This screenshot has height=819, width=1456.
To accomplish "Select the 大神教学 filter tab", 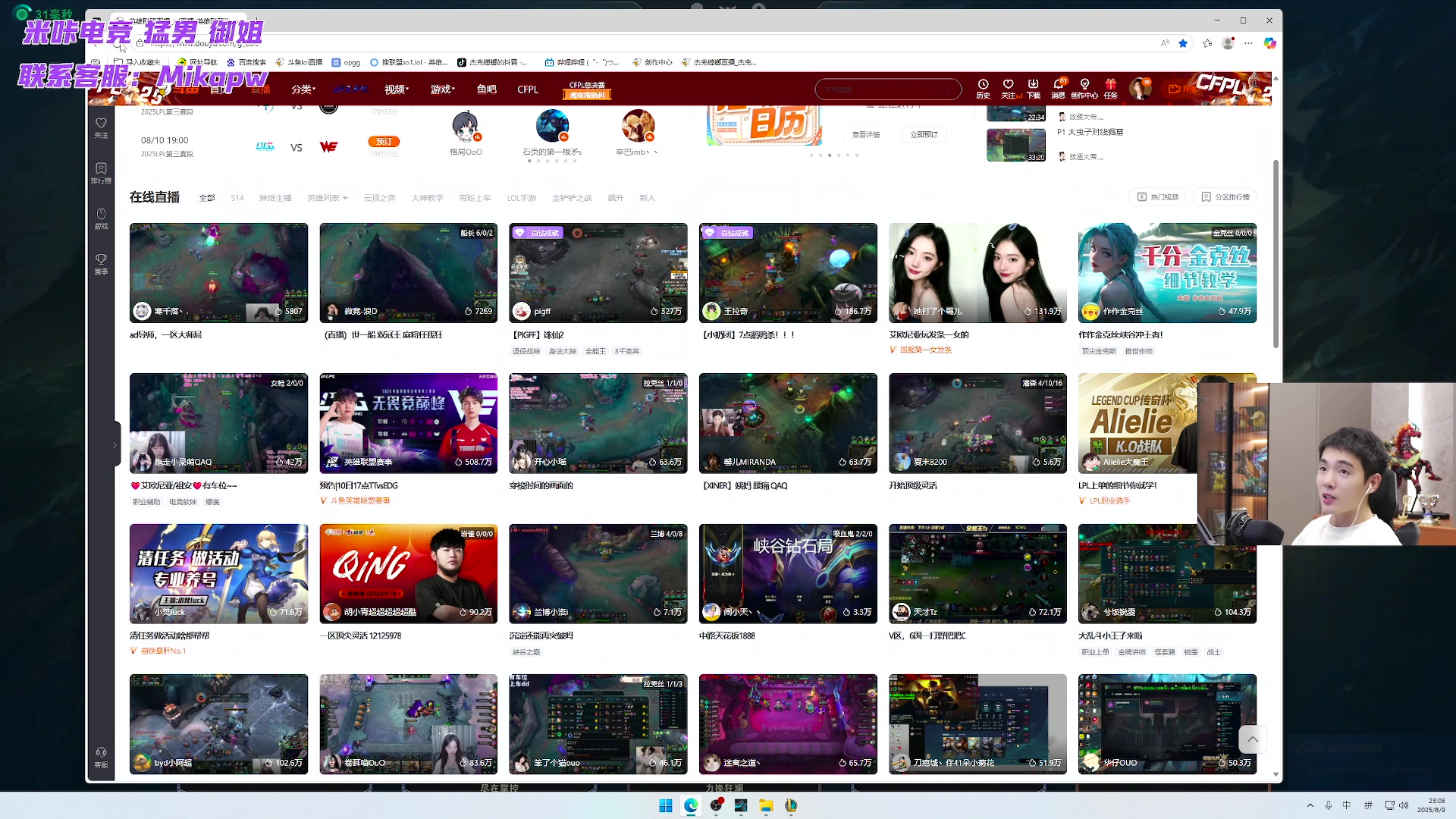I will pos(427,198).
